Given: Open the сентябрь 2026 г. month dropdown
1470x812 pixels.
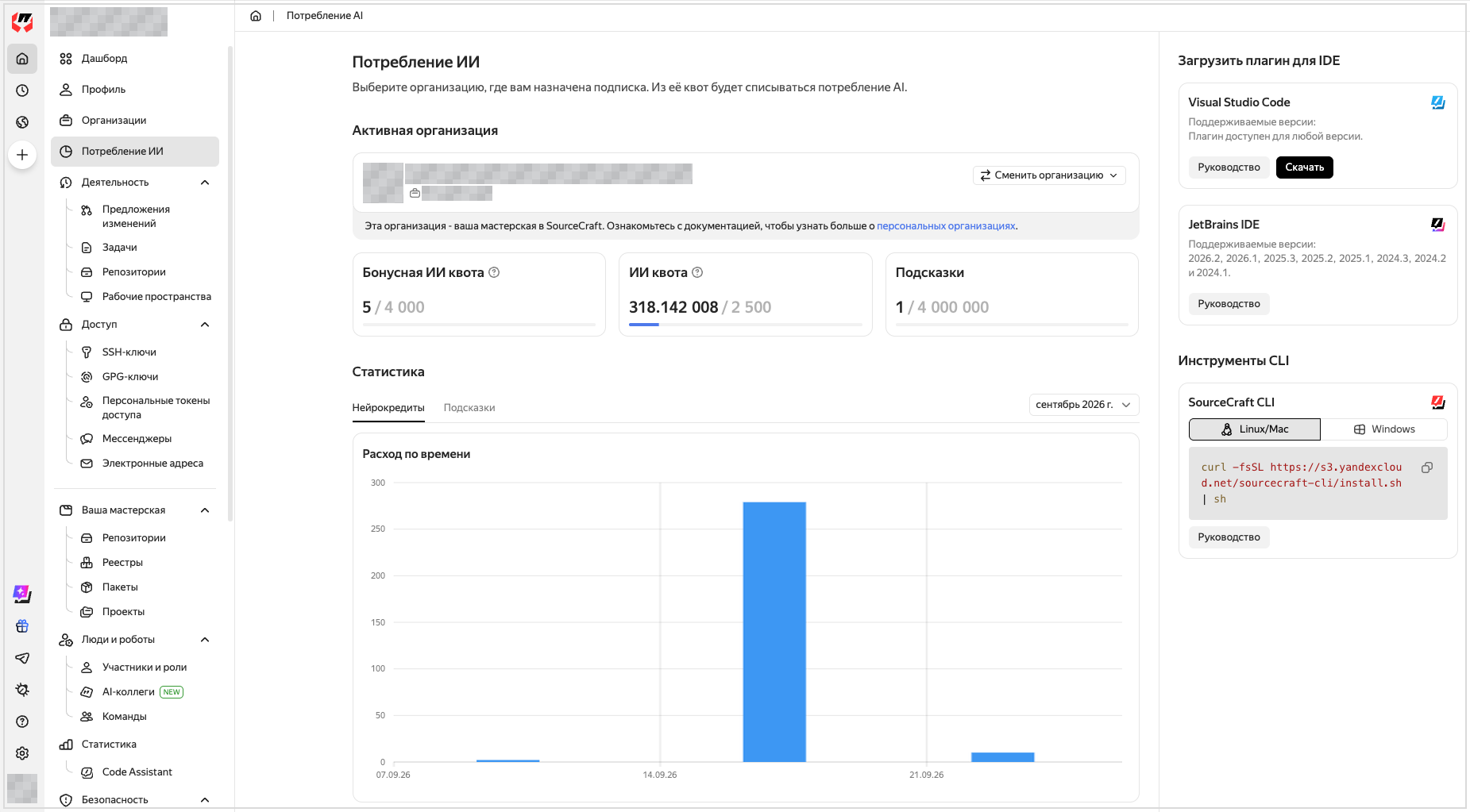Looking at the screenshot, I should click(x=1084, y=405).
